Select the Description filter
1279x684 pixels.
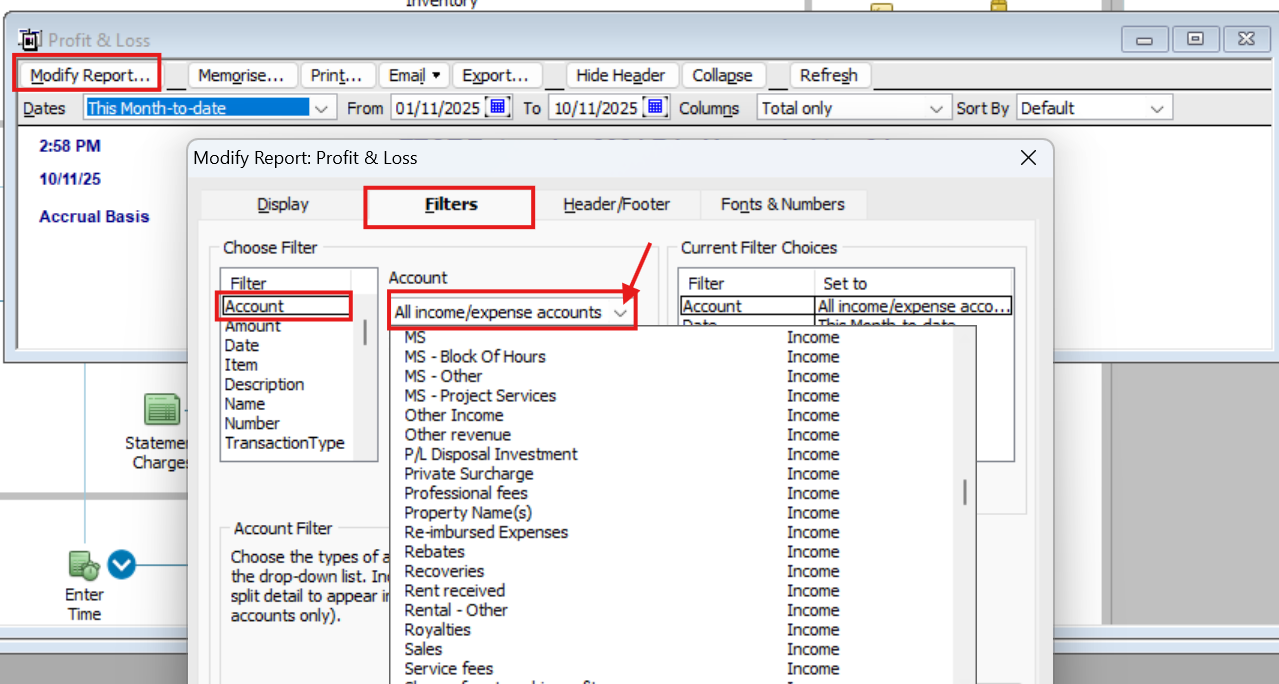(264, 384)
